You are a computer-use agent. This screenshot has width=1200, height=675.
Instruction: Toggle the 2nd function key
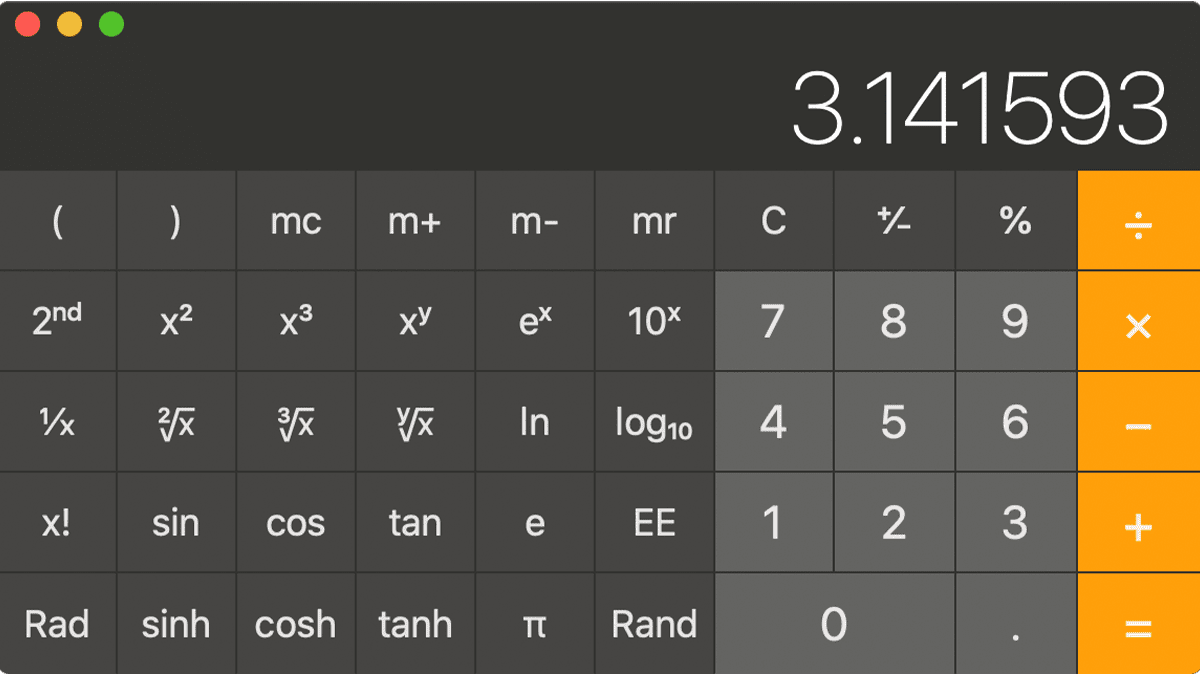click(x=57, y=321)
